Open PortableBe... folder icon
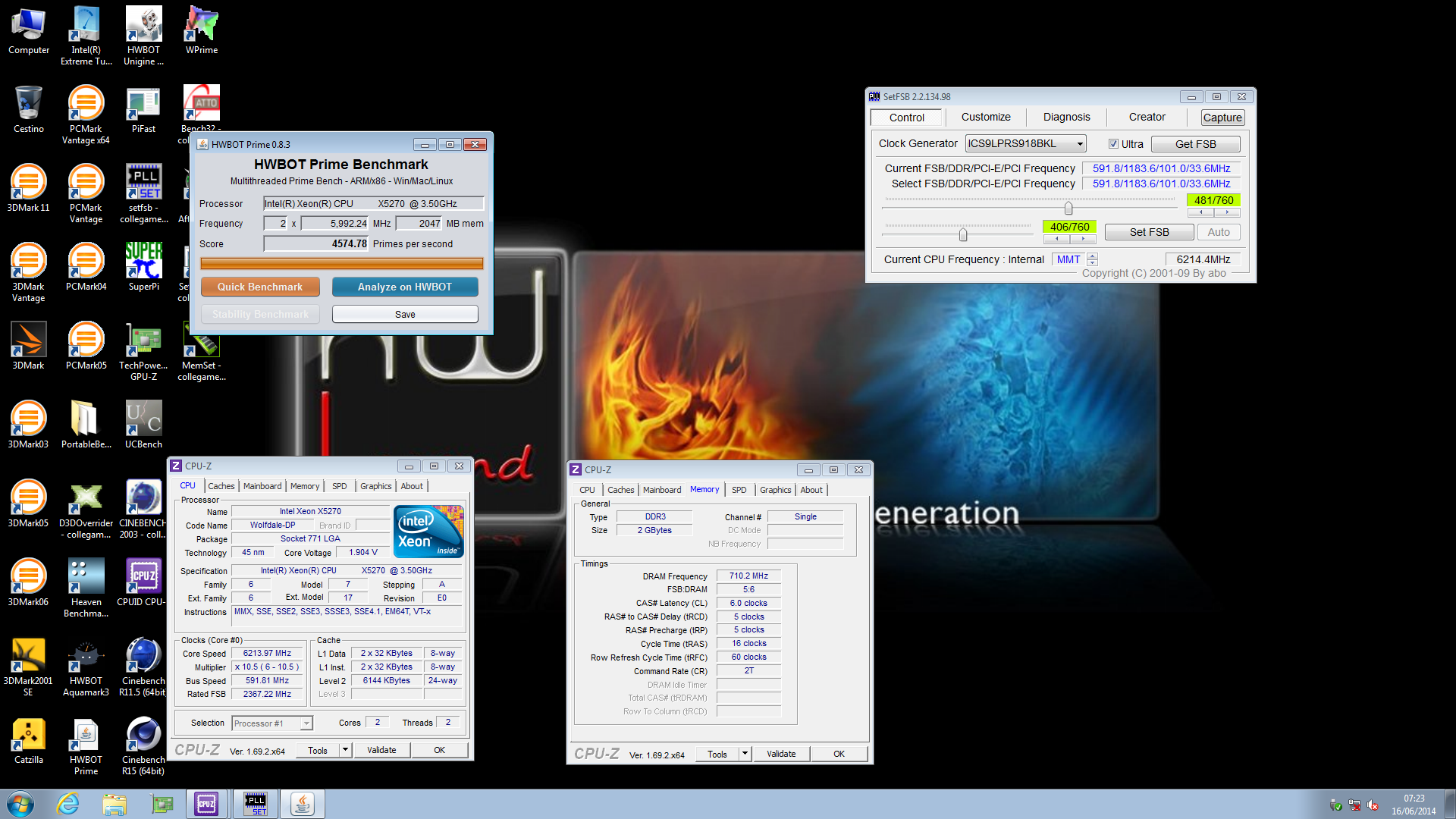The height and width of the screenshot is (819, 1456). [86, 425]
